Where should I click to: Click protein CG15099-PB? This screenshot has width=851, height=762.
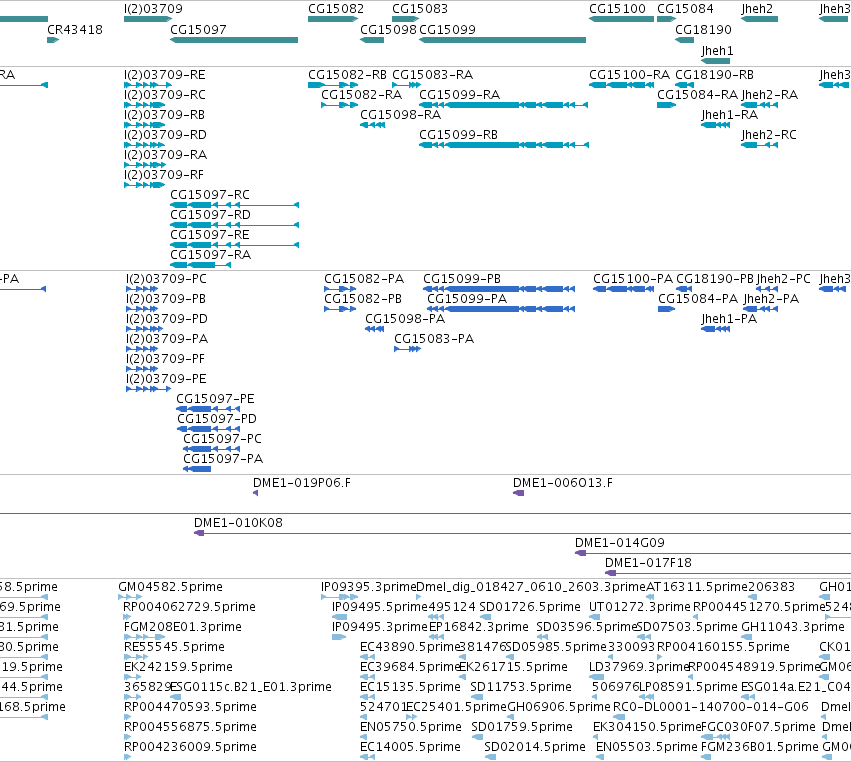pos(499,289)
